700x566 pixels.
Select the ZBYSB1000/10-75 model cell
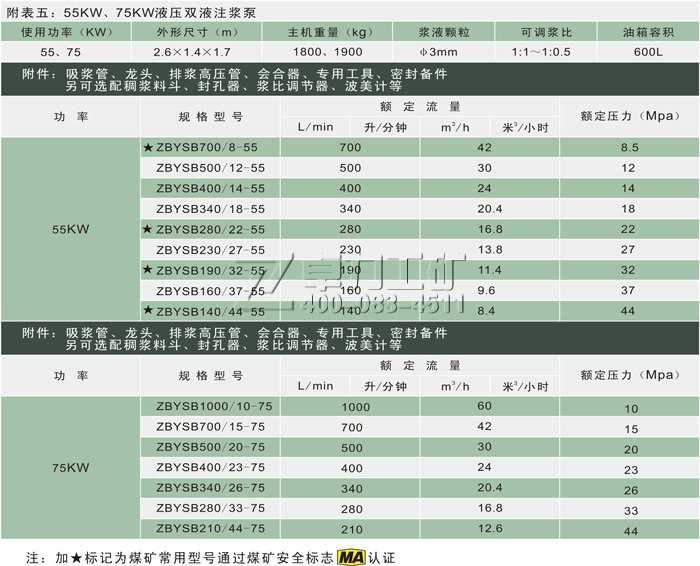[x=211, y=407]
